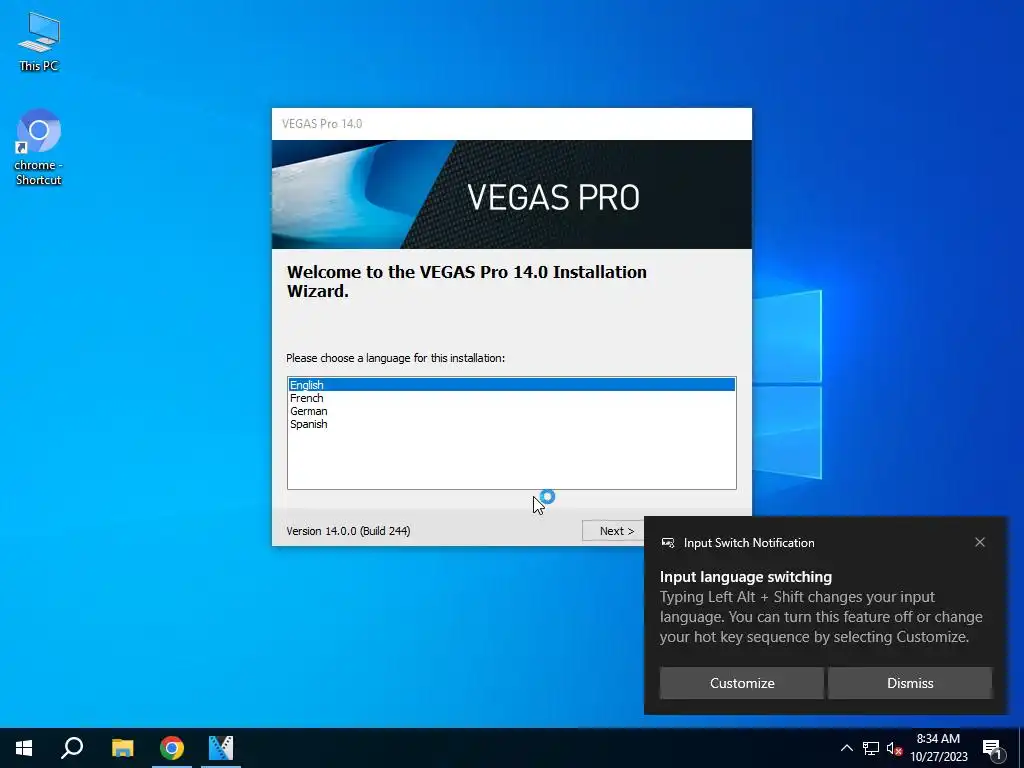Click the Input Switch Notification keyboard icon
1024x768 pixels.
[x=667, y=543]
